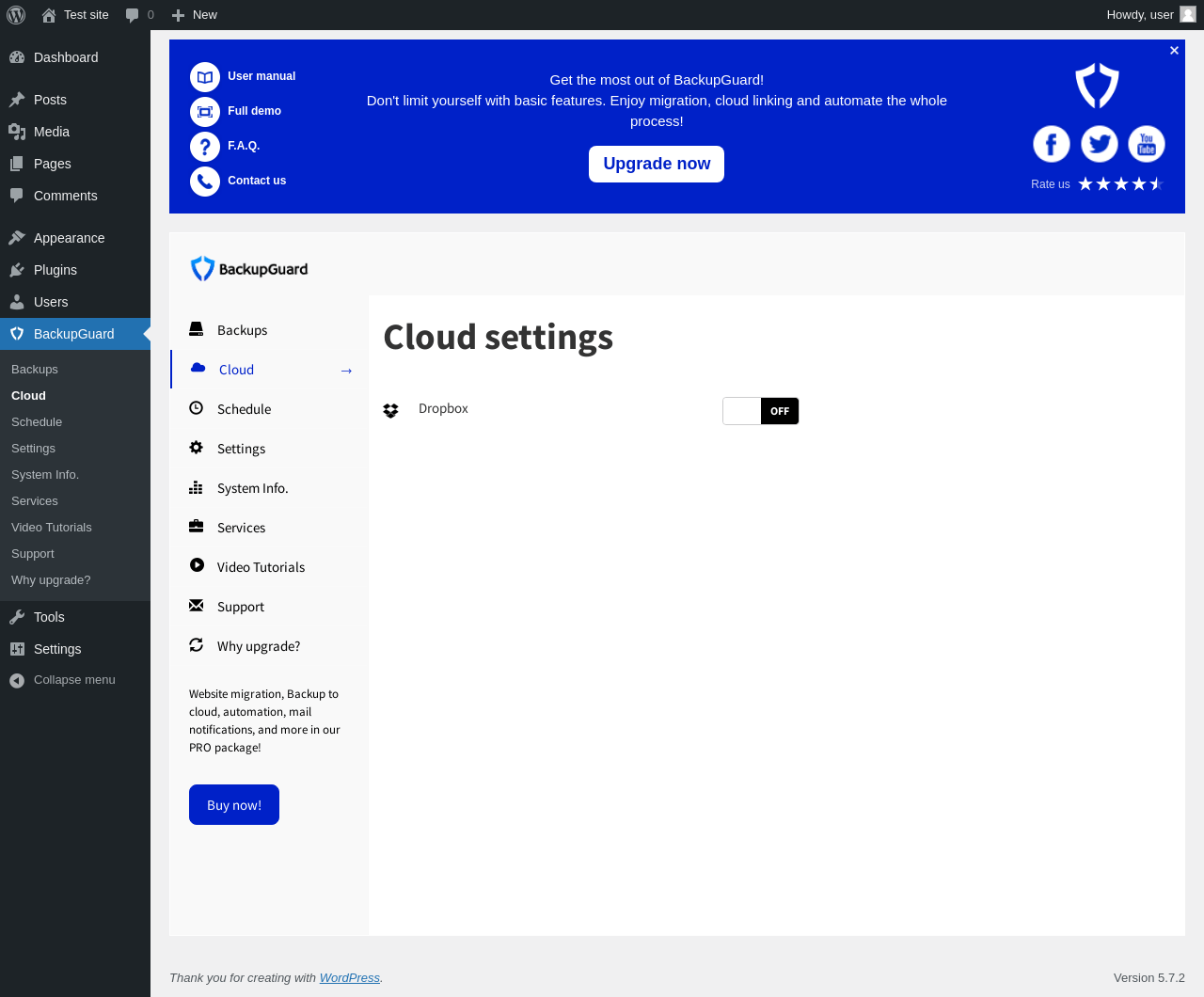The image size is (1204, 997).
Task: Open Tools in admin sidebar
Action: (75, 617)
